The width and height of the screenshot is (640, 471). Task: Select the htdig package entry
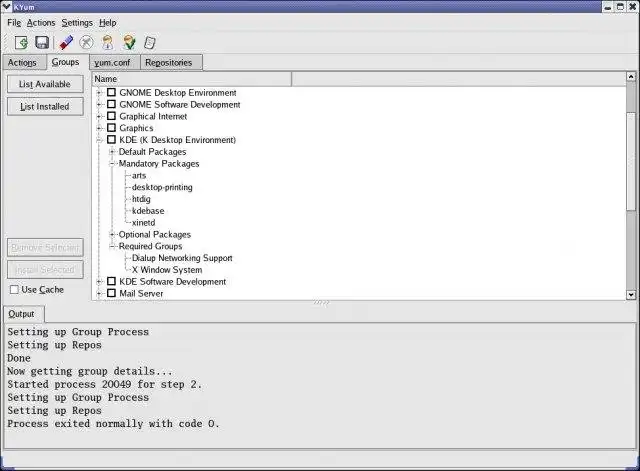click(141, 199)
